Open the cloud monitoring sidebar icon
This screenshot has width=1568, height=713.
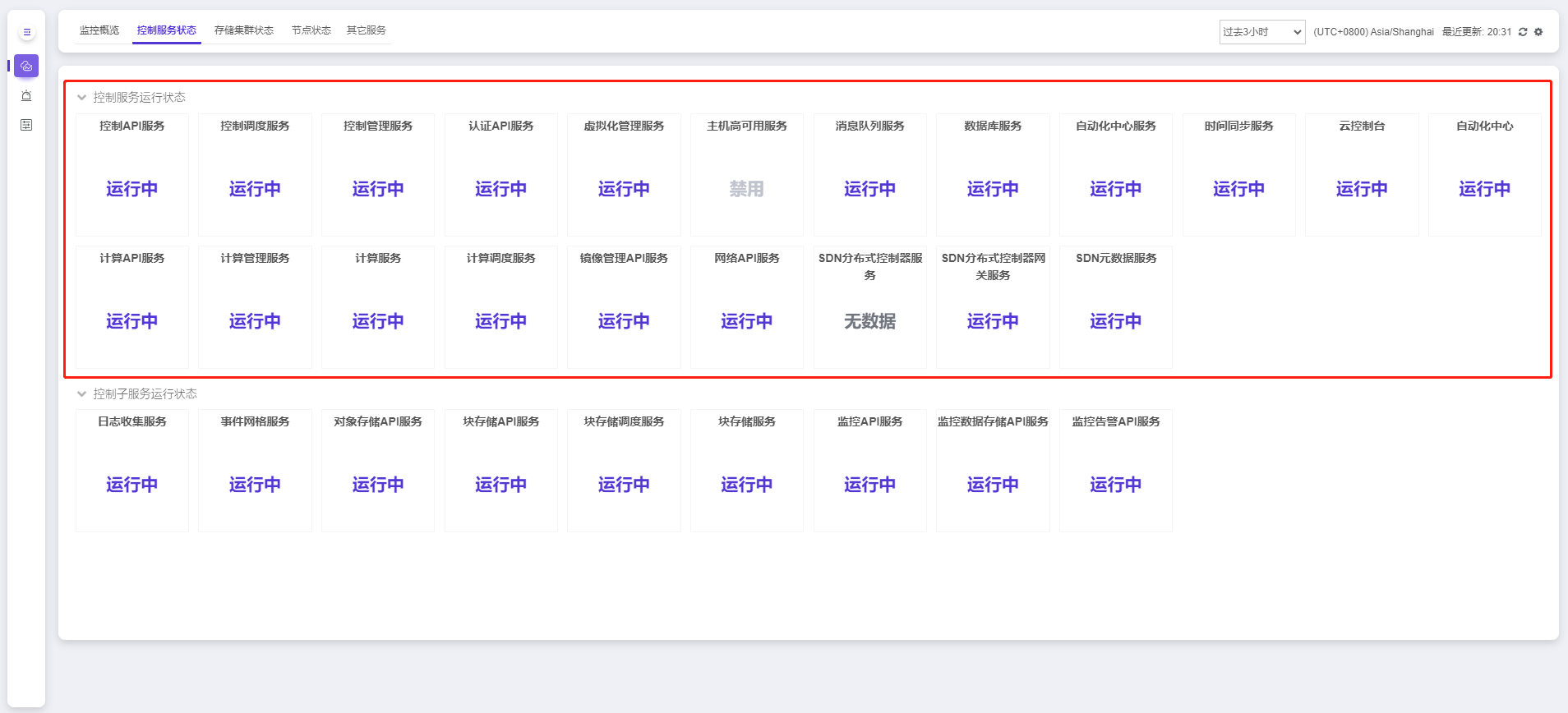(26, 66)
